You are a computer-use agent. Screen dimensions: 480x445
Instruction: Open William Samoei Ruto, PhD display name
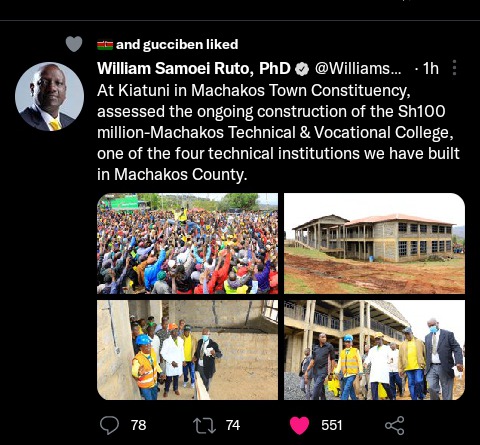[194, 69]
